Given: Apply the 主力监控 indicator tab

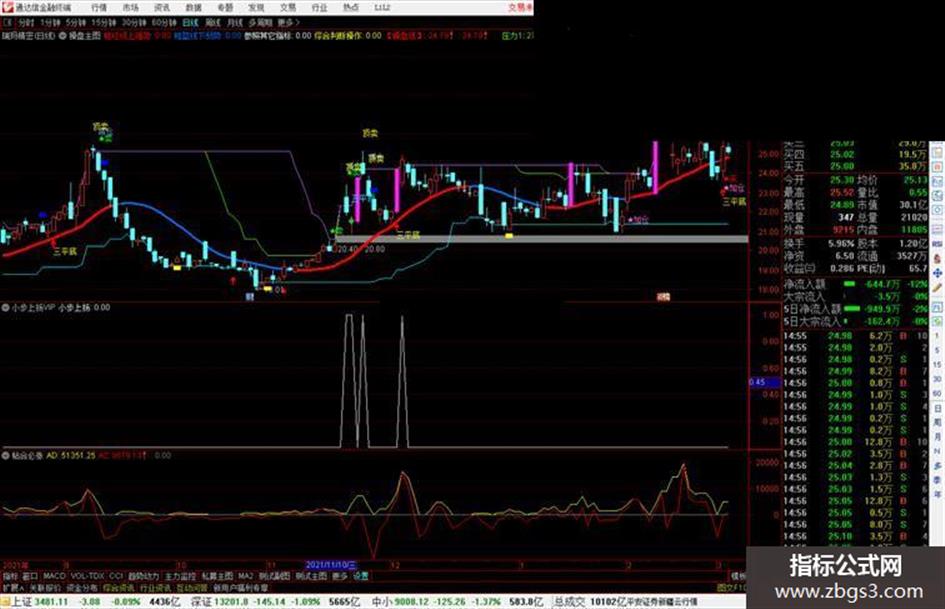Looking at the screenshot, I should click(x=181, y=576).
